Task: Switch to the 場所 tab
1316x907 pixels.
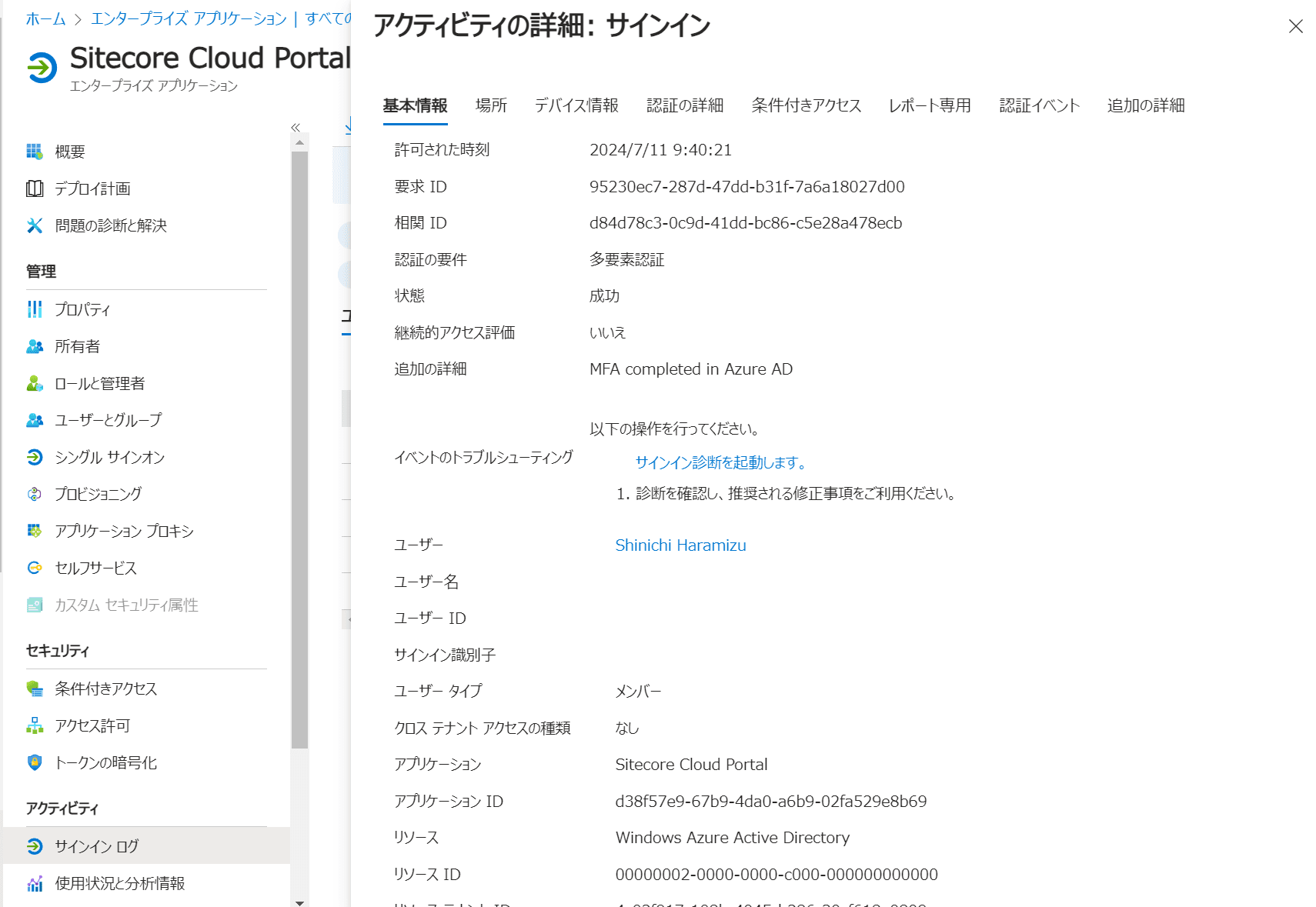Action: point(491,105)
